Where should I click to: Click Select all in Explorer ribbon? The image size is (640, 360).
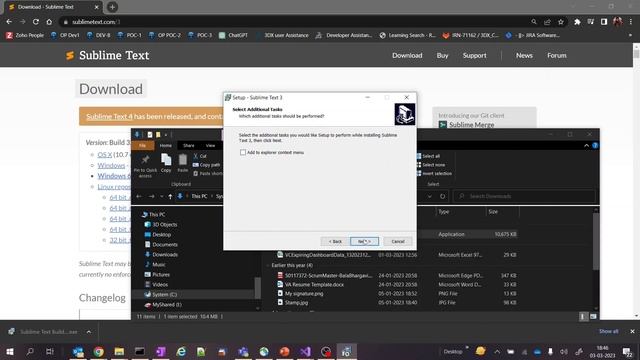tap(428, 156)
